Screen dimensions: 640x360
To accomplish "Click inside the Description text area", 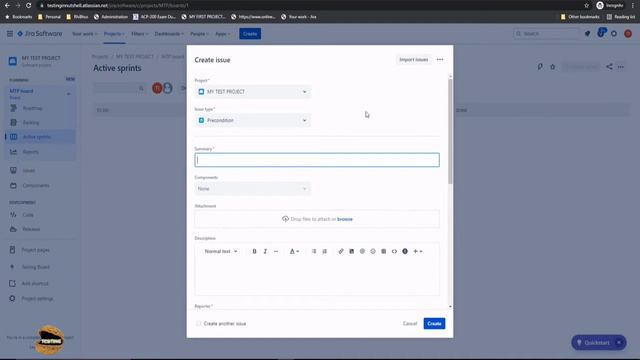I will (317, 277).
